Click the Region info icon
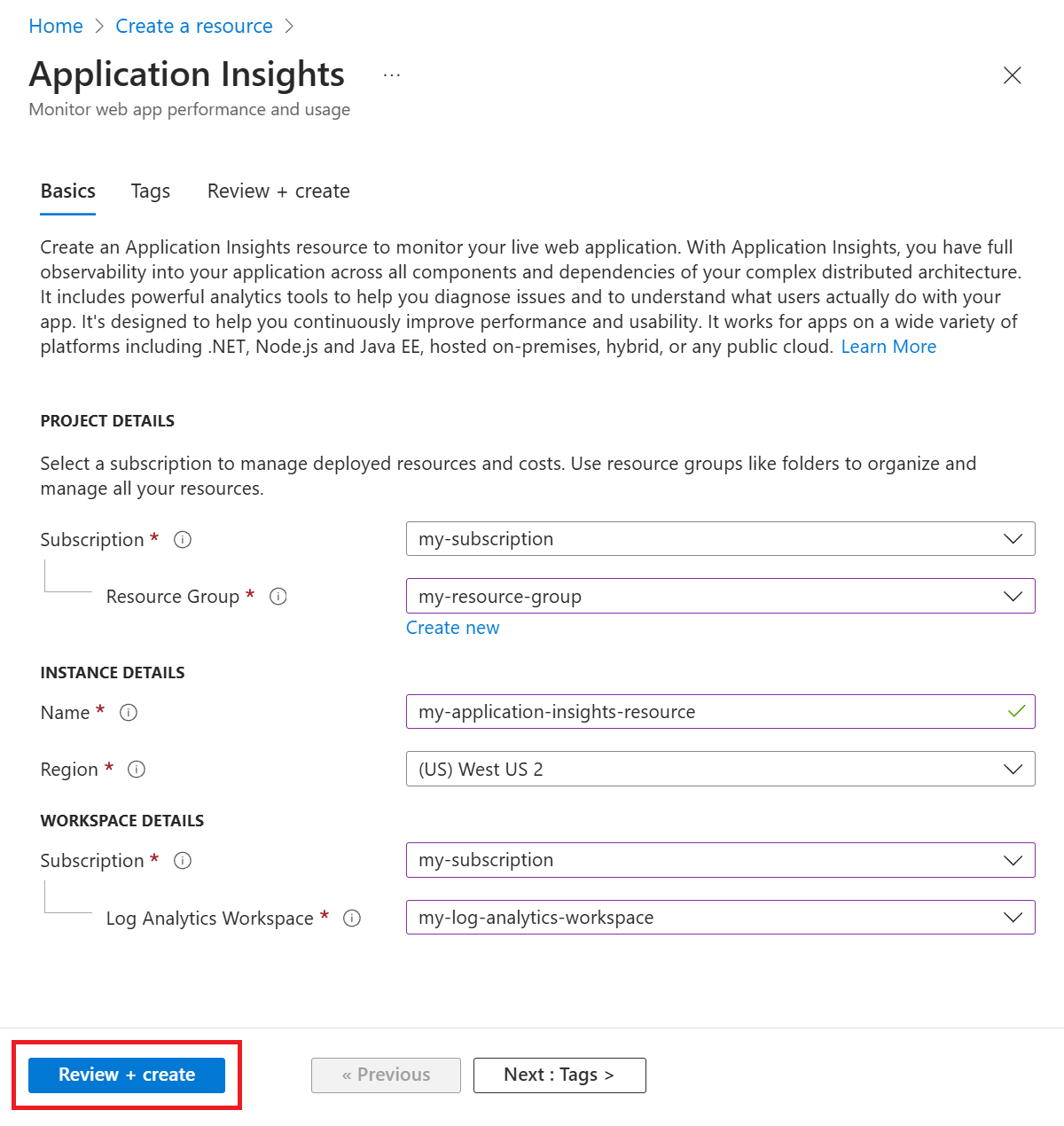This screenshot has width=1064, height=1126. coord(137,770)
